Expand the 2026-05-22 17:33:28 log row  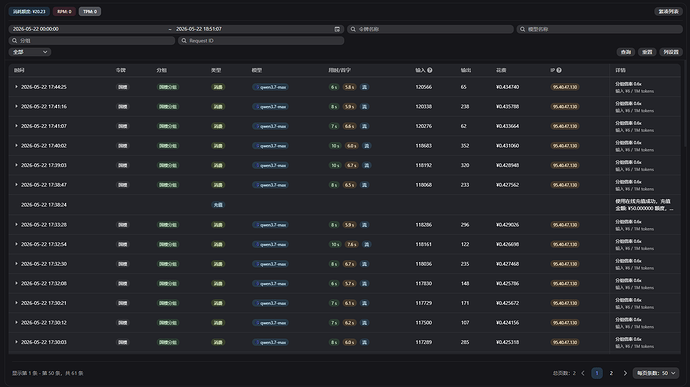tap(16, 225)
